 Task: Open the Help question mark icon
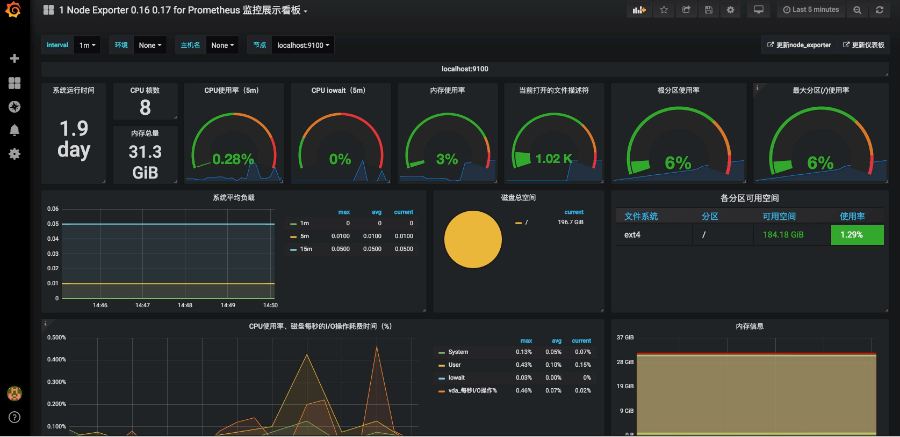pos(14,417)
